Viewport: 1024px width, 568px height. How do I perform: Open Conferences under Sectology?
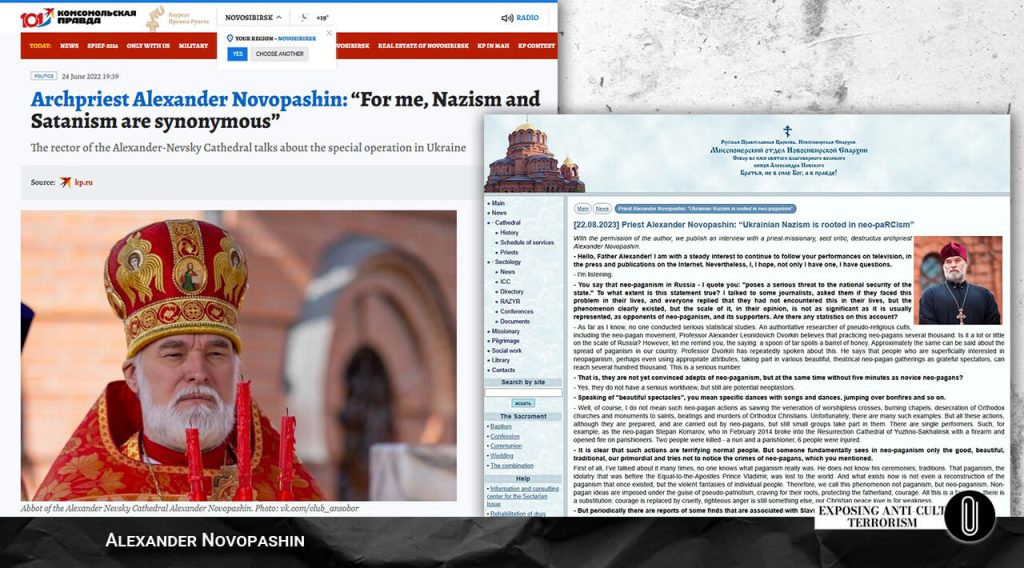tap(517, 311)
